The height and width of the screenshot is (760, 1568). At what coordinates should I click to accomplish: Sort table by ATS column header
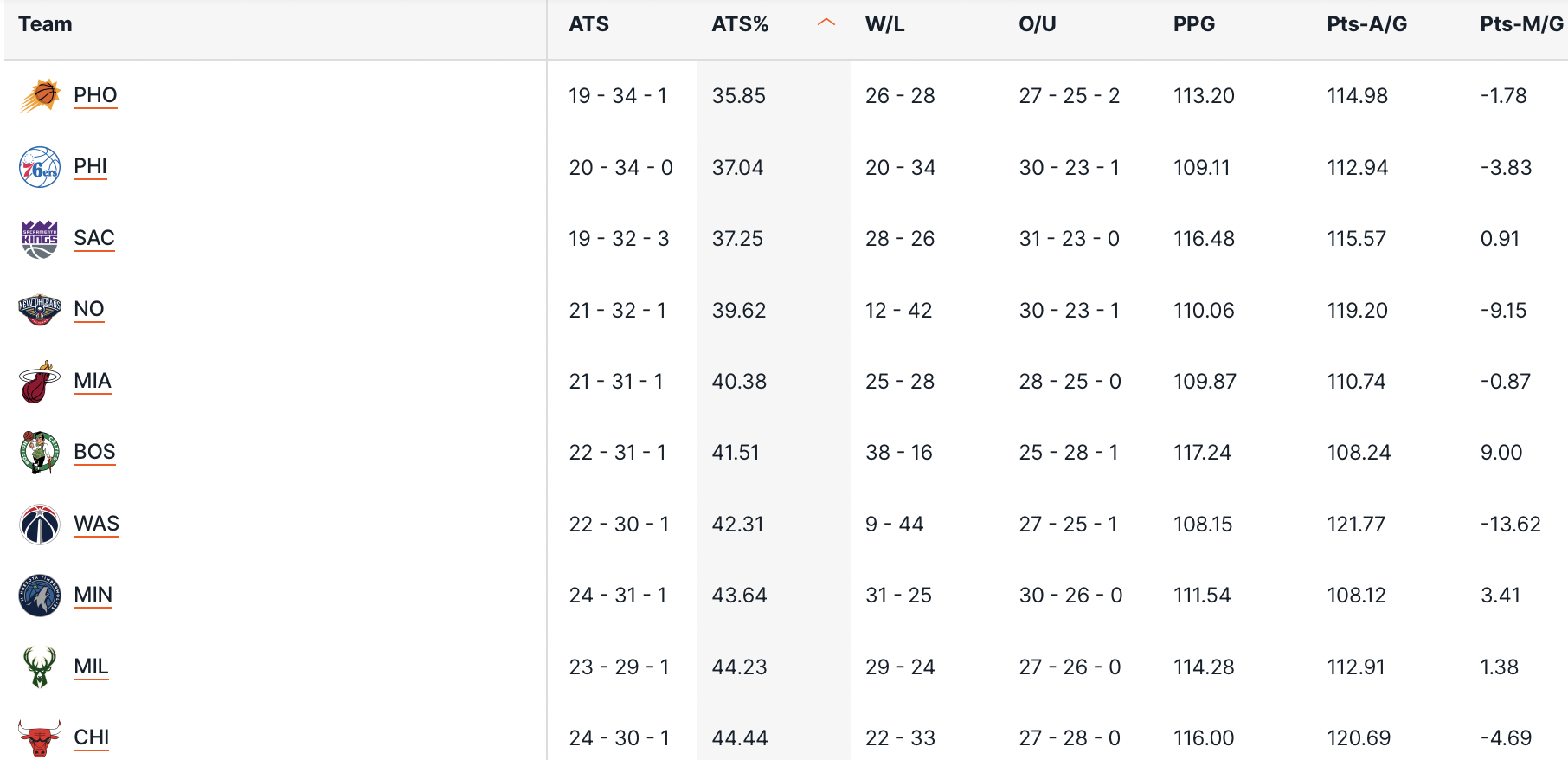click(x=589, y=24)
